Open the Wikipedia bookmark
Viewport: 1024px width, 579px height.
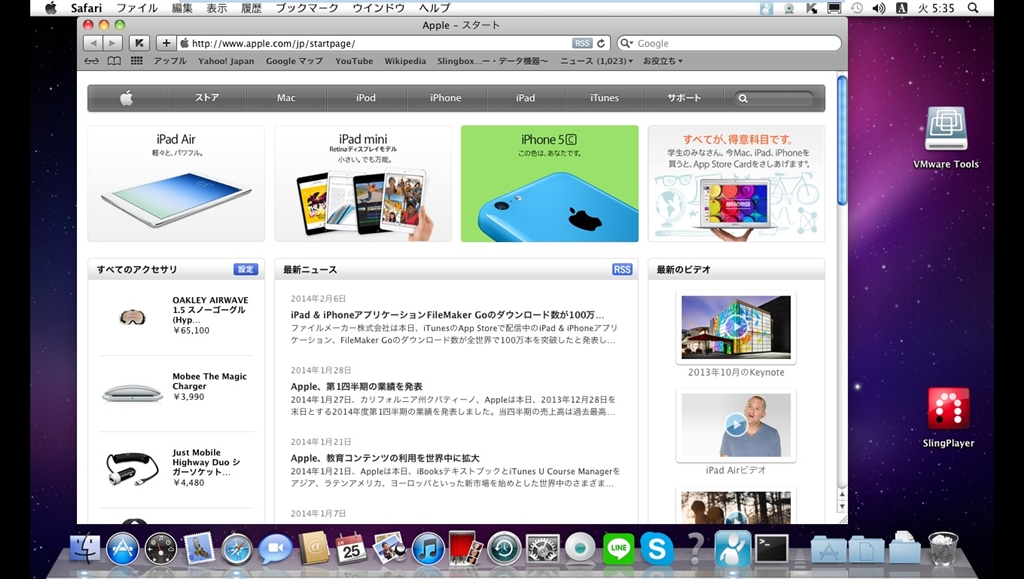click(405, 61)
